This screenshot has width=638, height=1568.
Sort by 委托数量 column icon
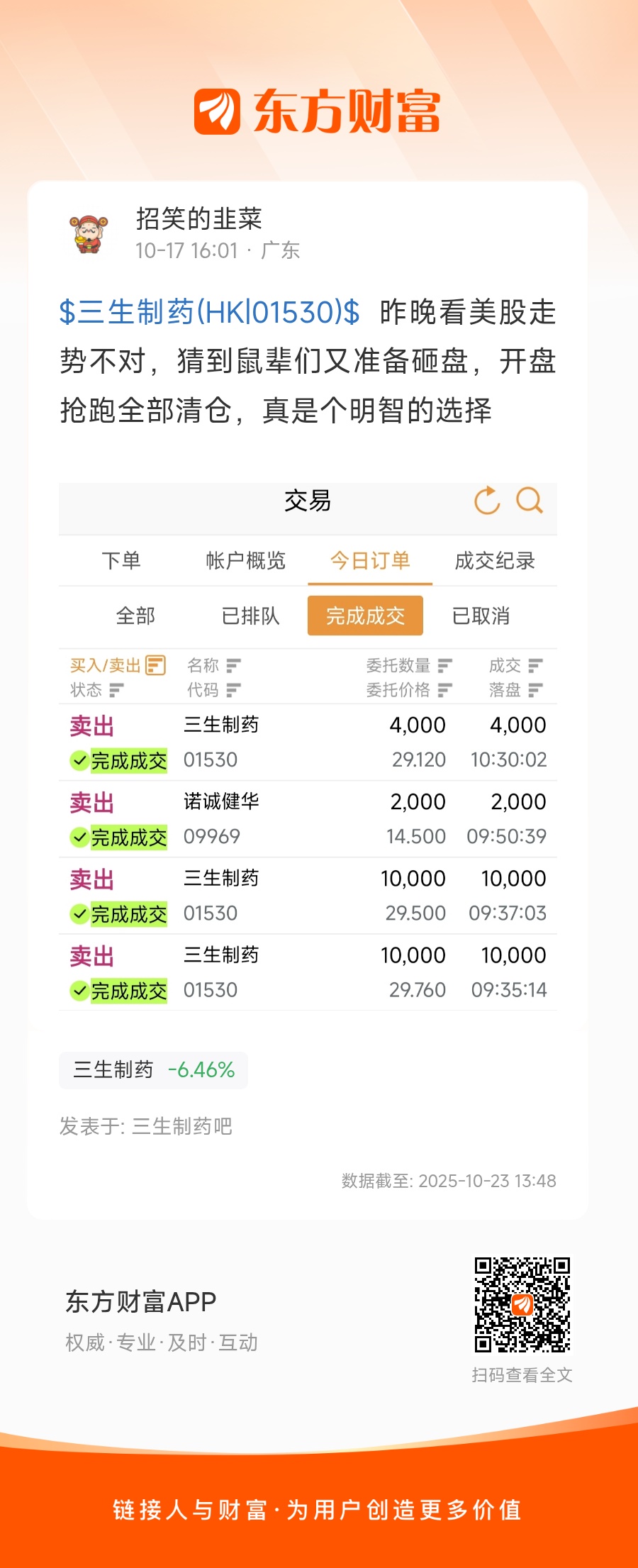click(445, 665)
